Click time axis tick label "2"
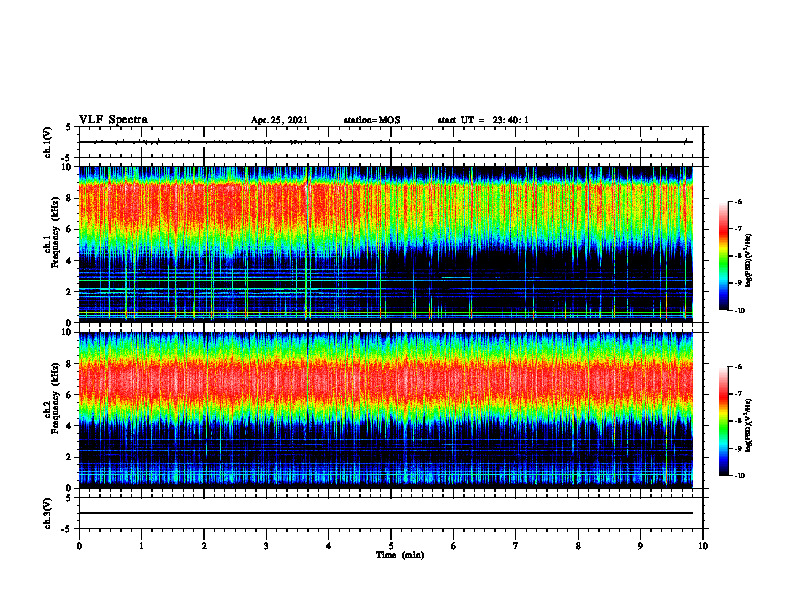This screenshot has width=792, height=612. [x=204, y=546]
